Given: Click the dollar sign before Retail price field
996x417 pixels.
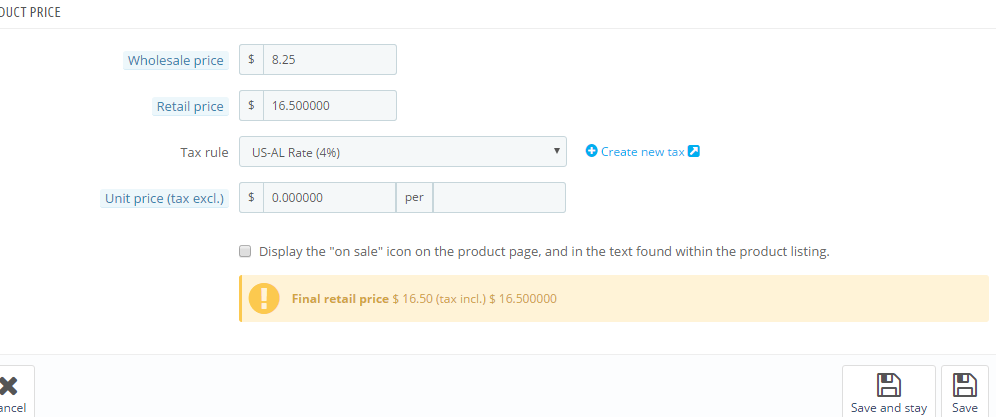Looking at the screenshot, I should pos(251,105).
